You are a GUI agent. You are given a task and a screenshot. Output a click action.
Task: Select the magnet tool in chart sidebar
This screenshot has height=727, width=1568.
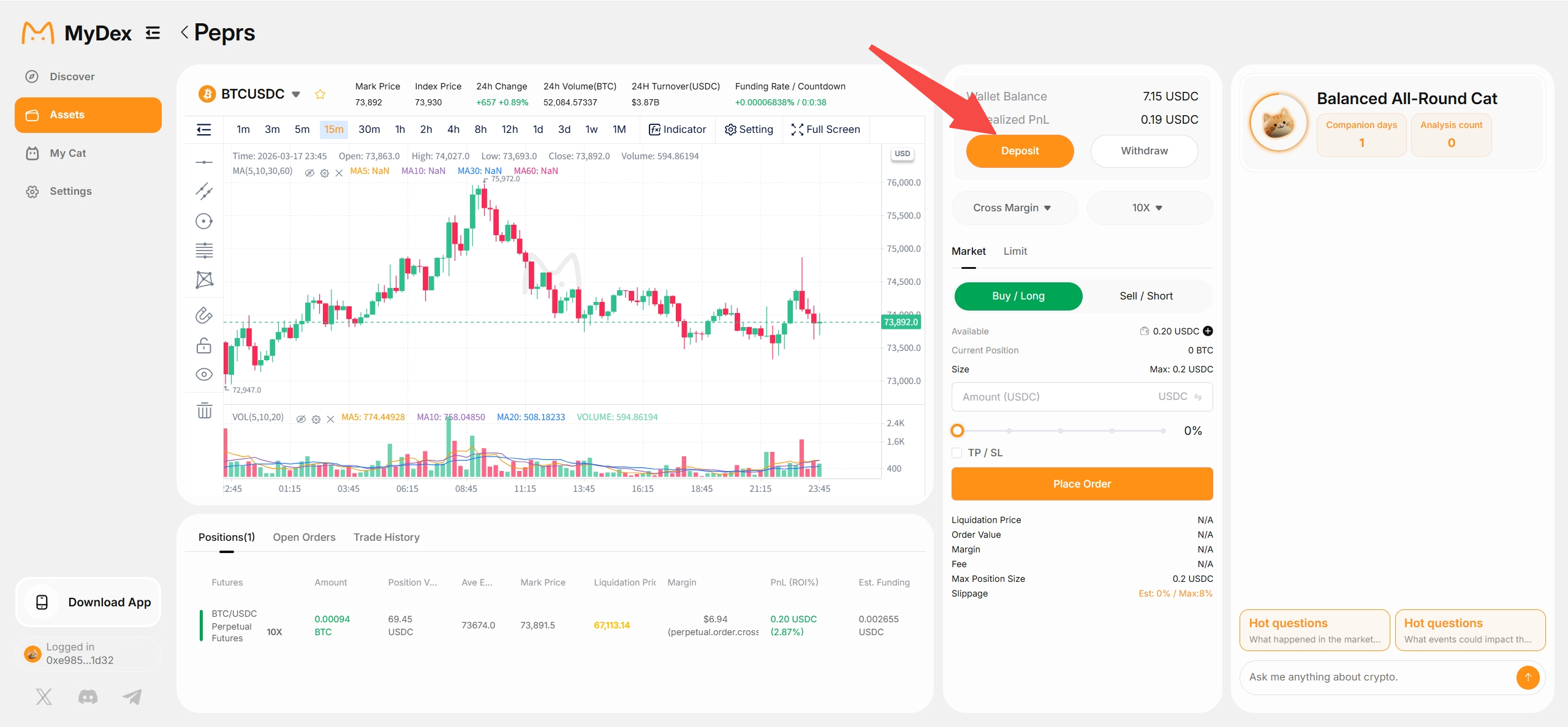coord(204,315)
